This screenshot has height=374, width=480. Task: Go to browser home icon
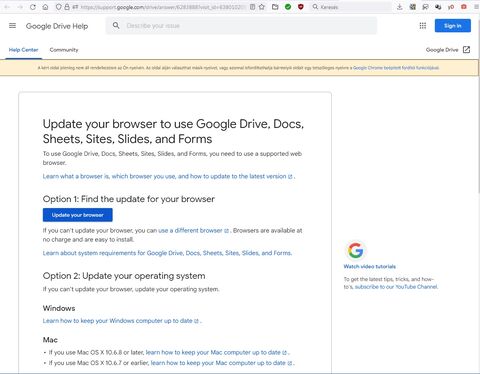click(x=45, y=7)
